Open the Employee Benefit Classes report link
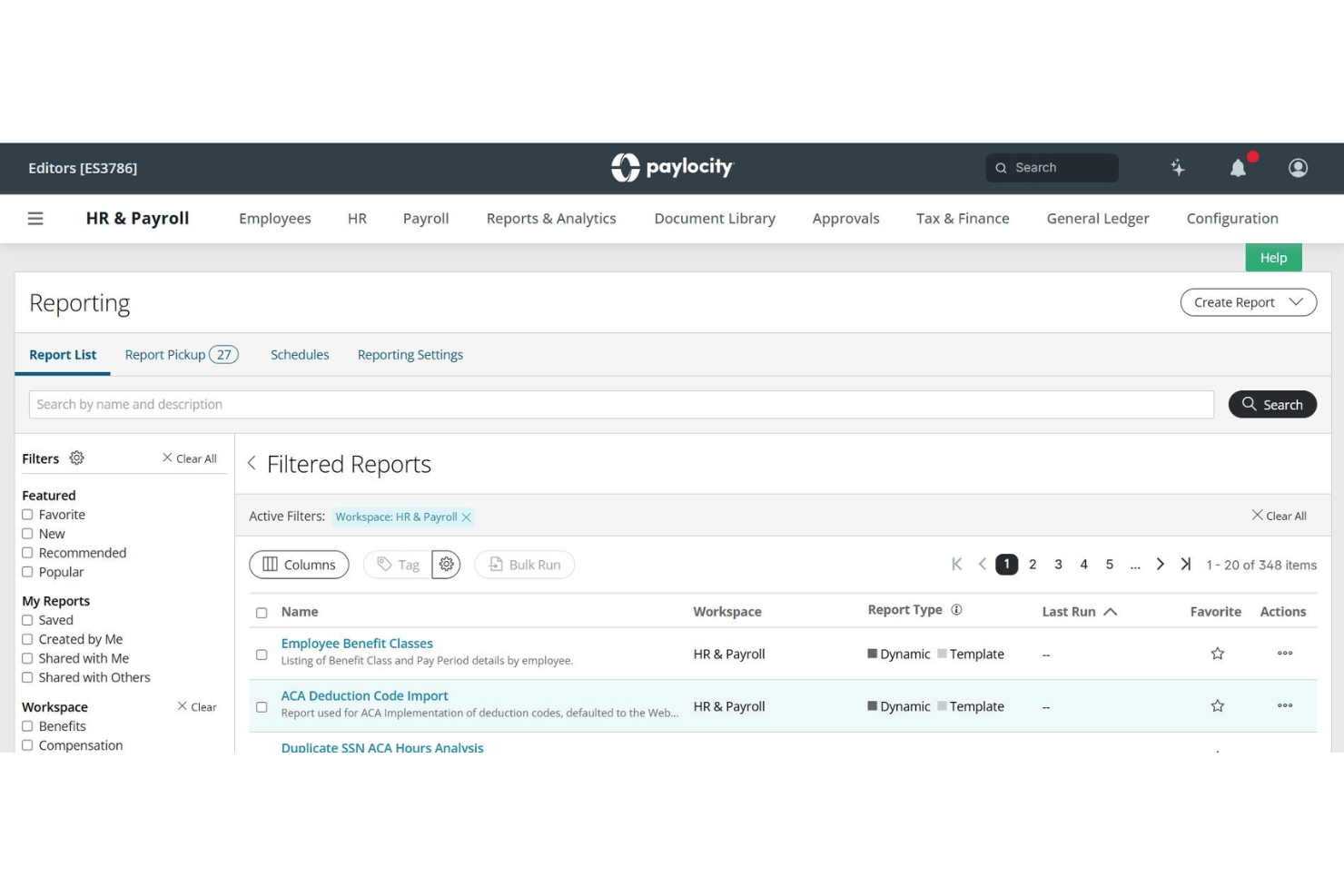The height and width of the screenshot is (896, 1344). [357, 644]
